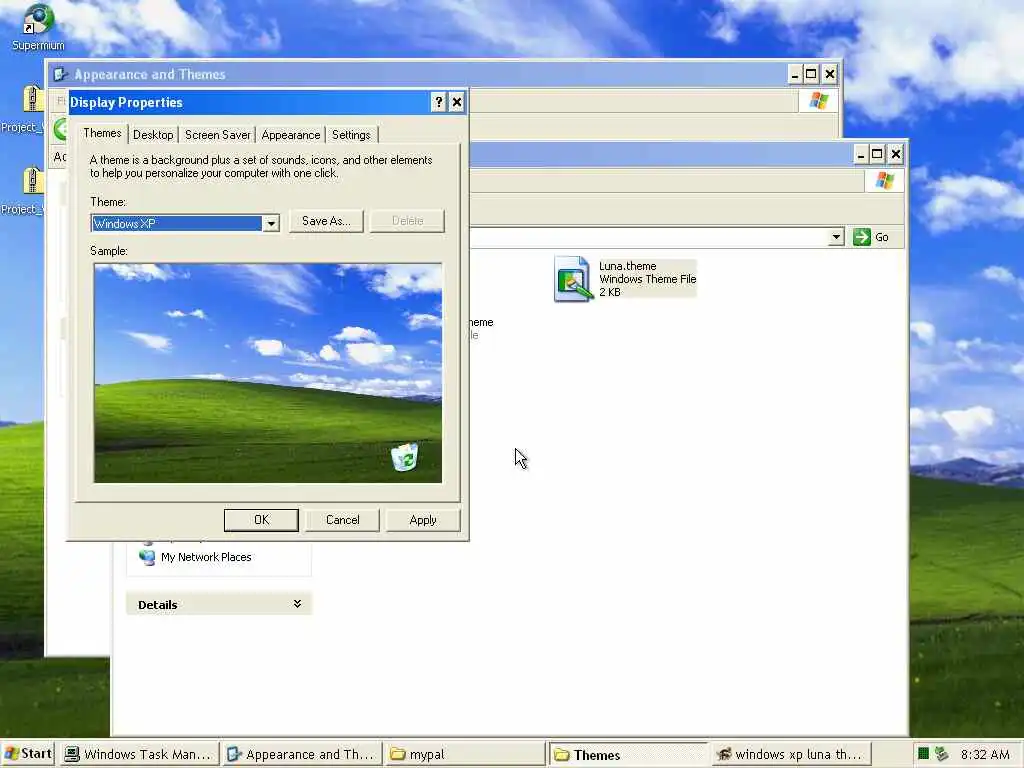The height and width of the screenshot is (768, 1024).
Task: Open the Appearance tab
Action: 291,135
